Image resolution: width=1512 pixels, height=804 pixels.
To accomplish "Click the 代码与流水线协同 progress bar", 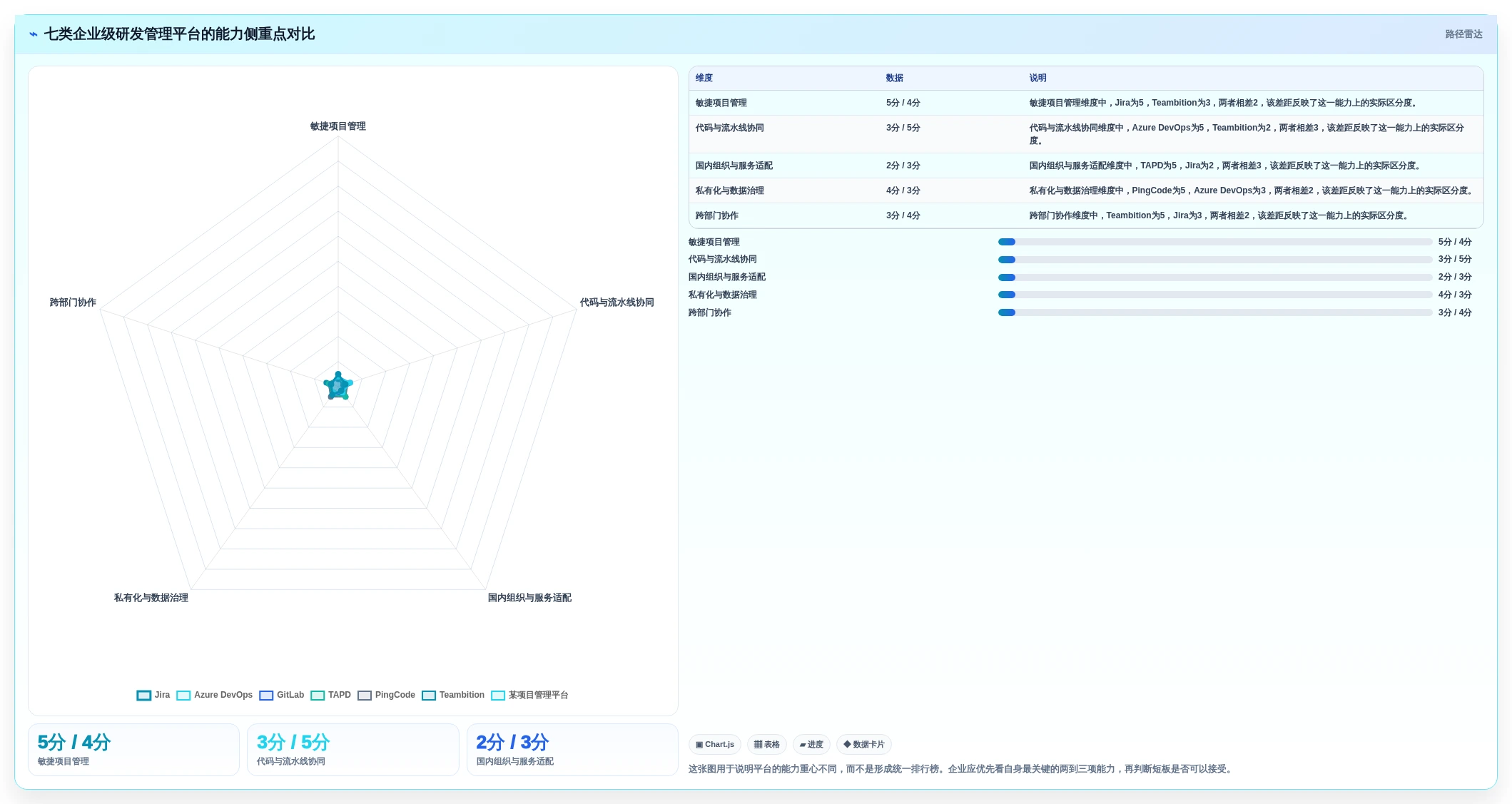I will click(1215, 260).
